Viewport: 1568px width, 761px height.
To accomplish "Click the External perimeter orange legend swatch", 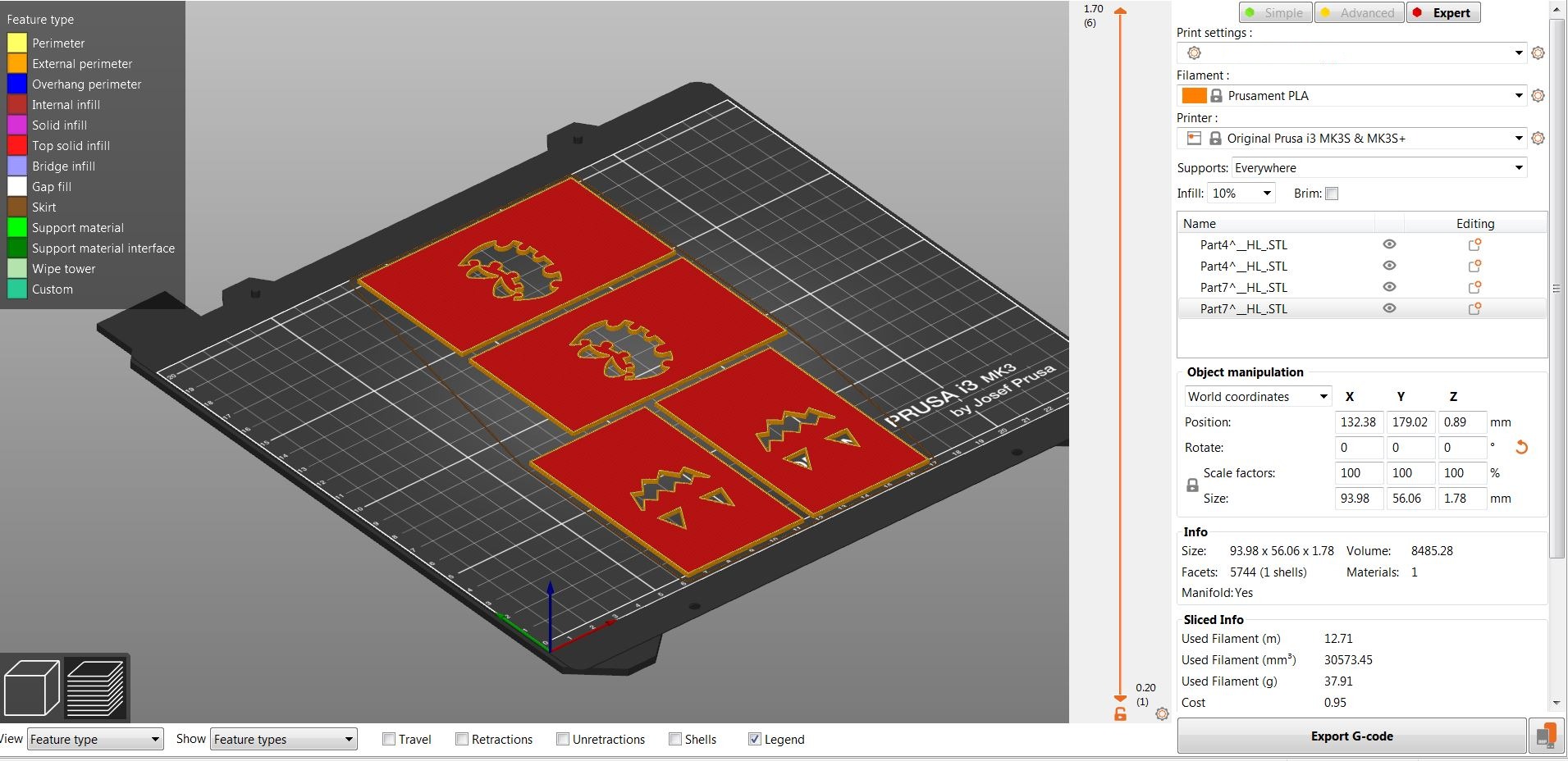I will coord(16,64).
